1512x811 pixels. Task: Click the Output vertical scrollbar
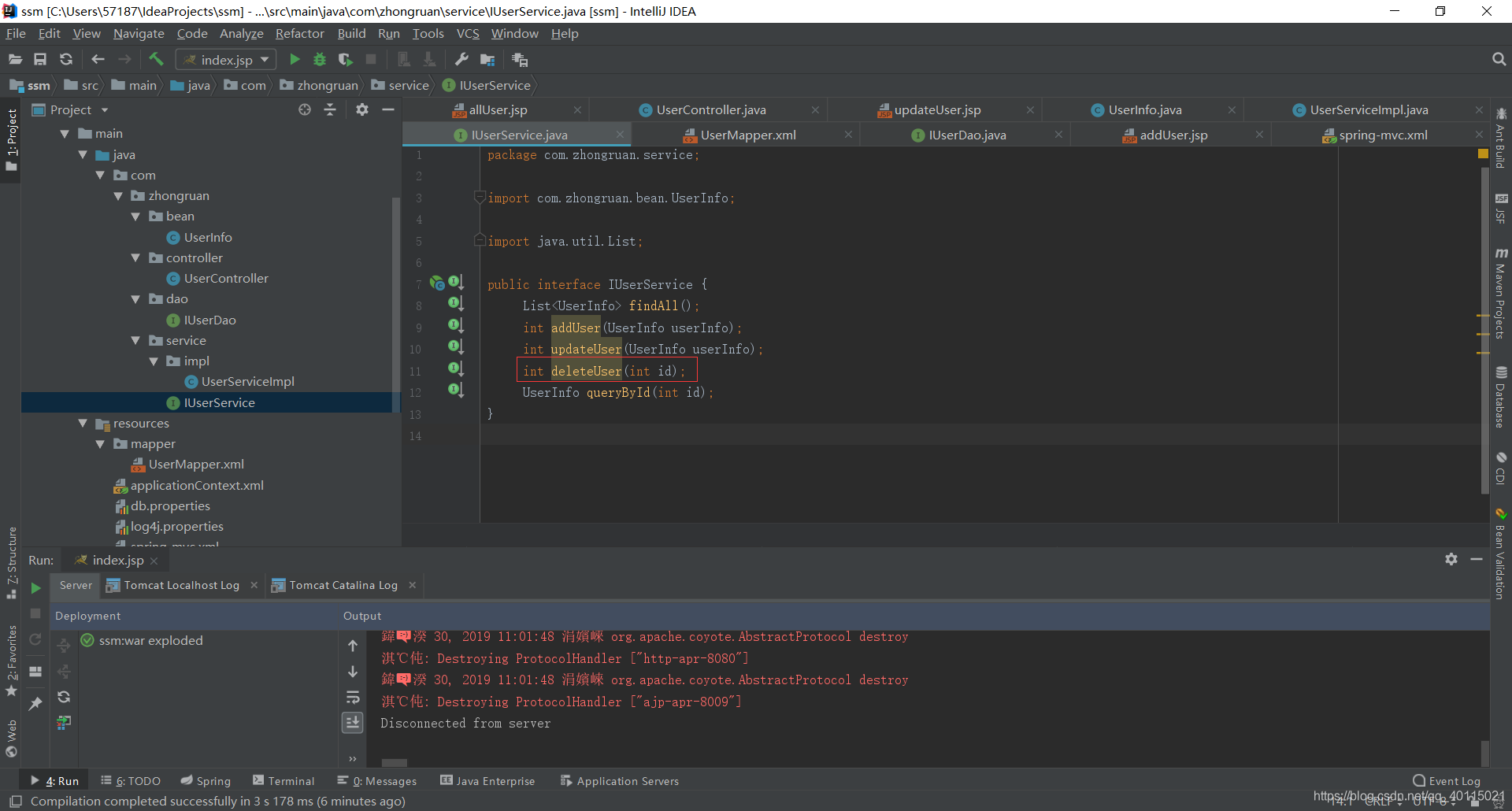(x=1484, y=752)
